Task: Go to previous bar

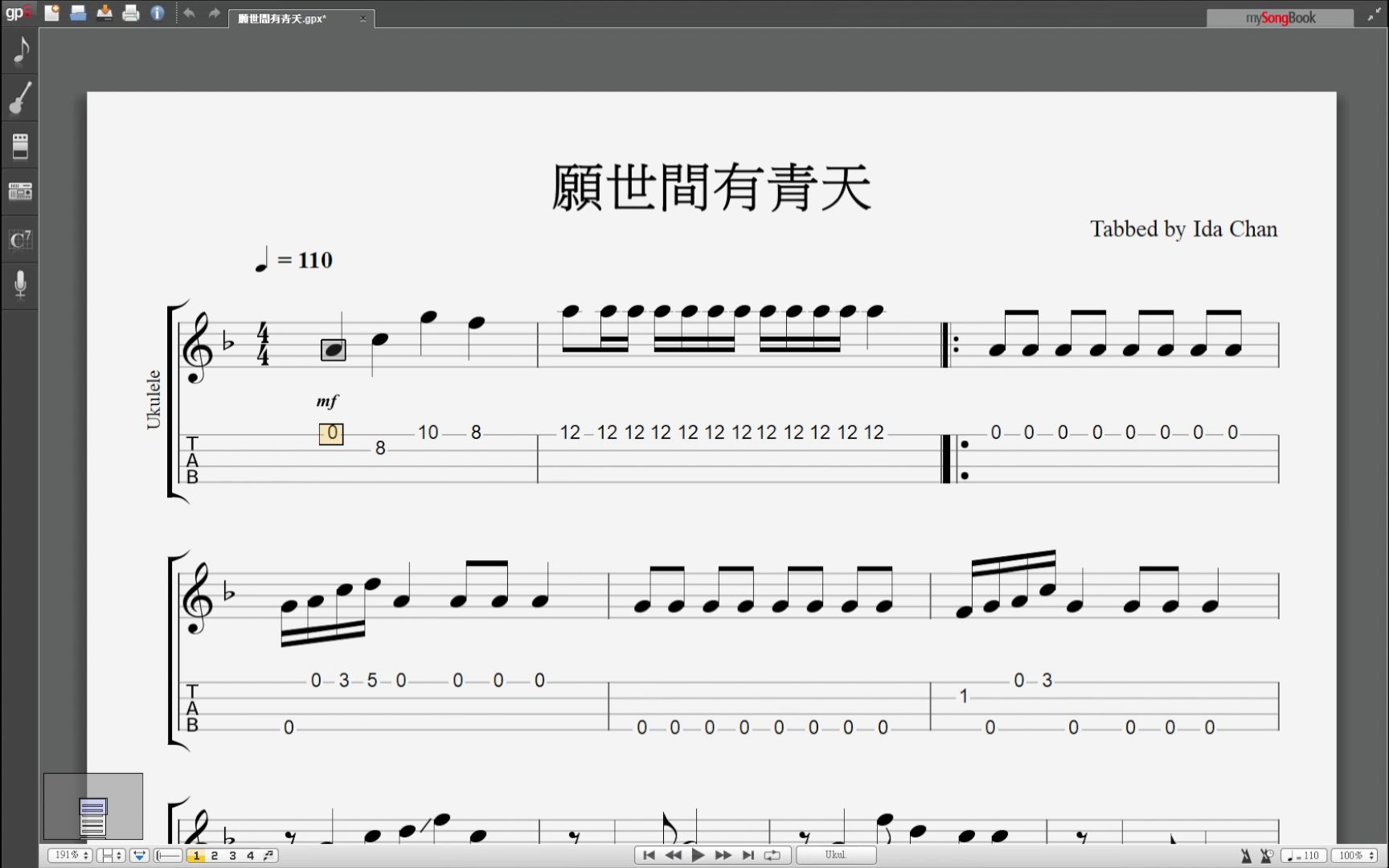Action: click(x=674, y=855)
